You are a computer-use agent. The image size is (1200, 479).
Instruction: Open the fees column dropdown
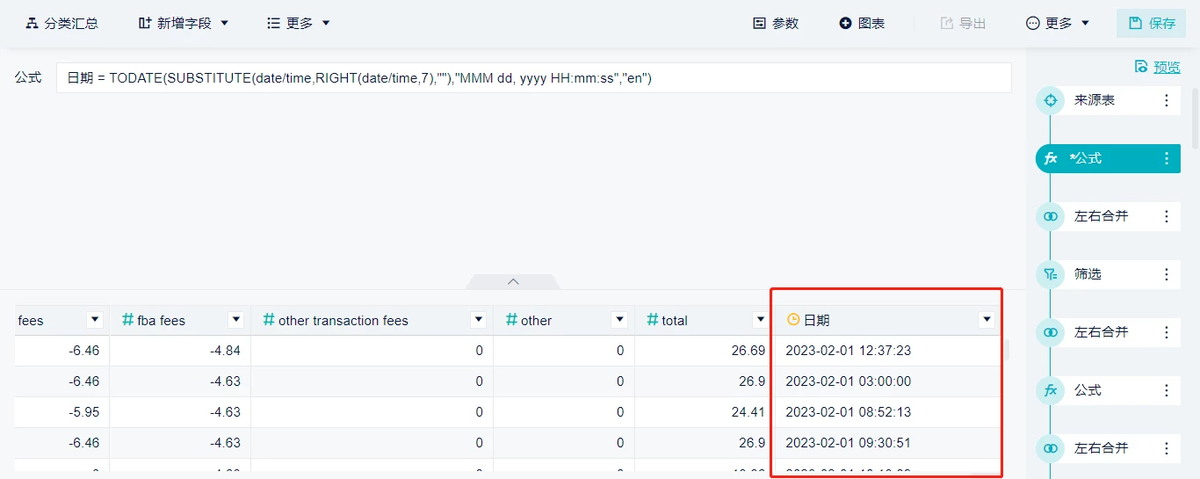pyautogui.click(x=95, y=320)
